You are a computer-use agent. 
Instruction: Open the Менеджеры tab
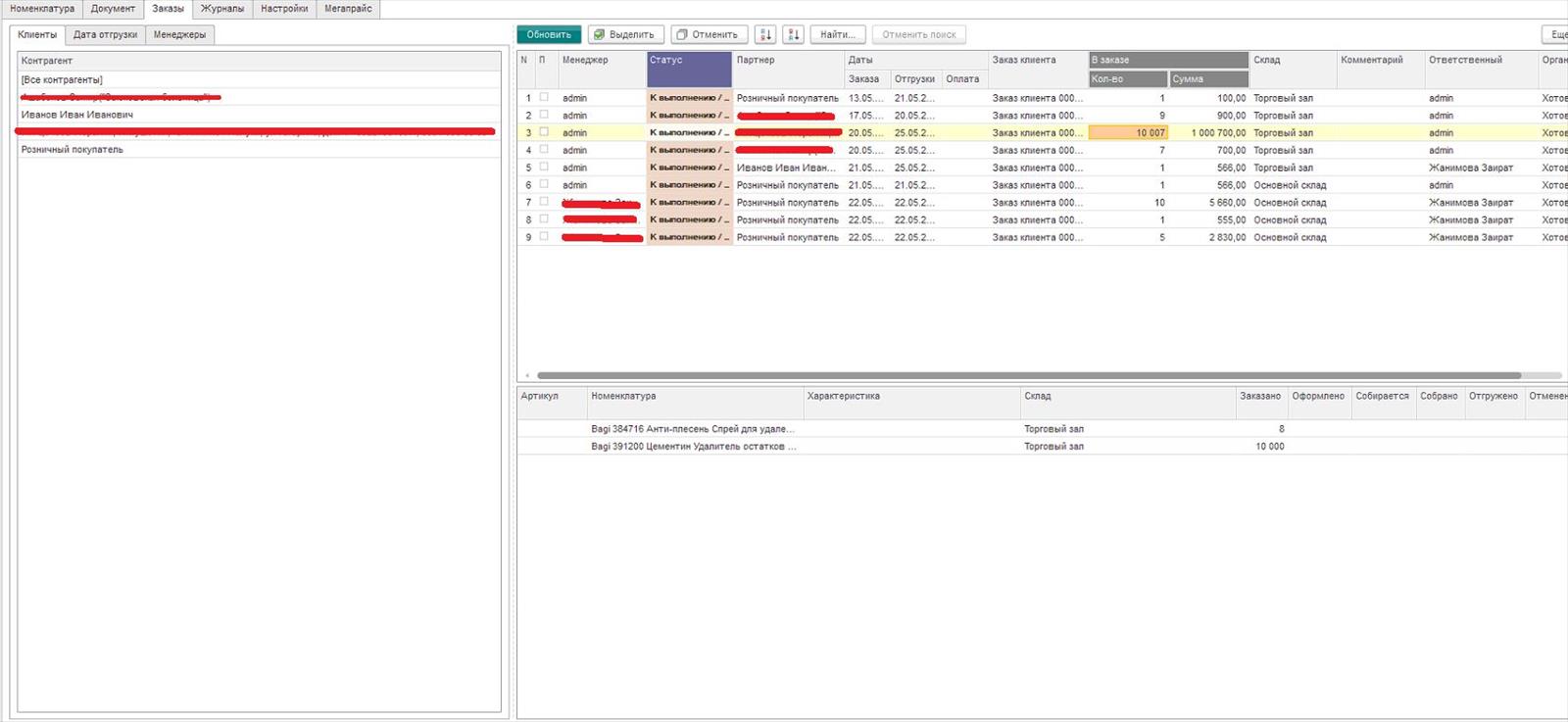[x=179, y=34]
